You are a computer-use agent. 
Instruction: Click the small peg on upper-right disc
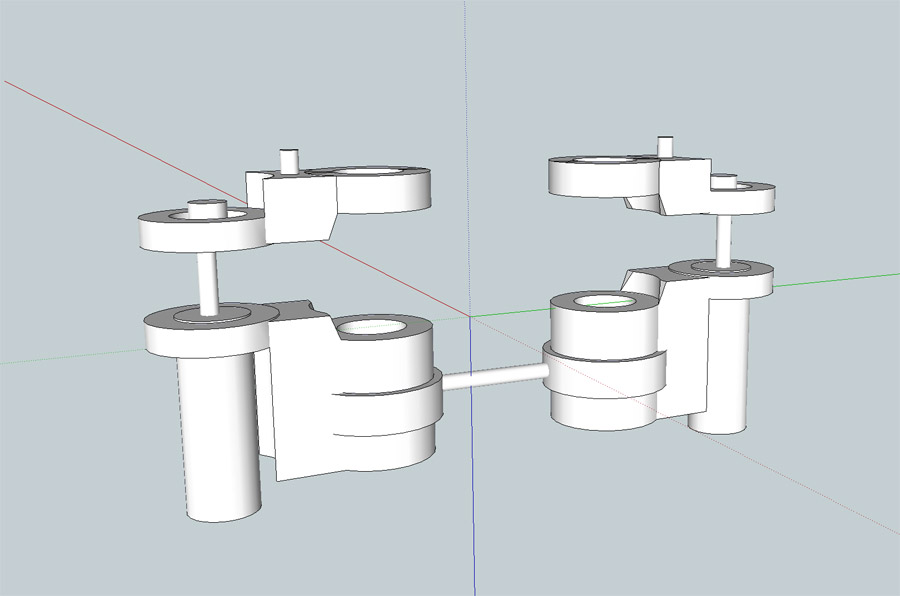coord(722,182)
